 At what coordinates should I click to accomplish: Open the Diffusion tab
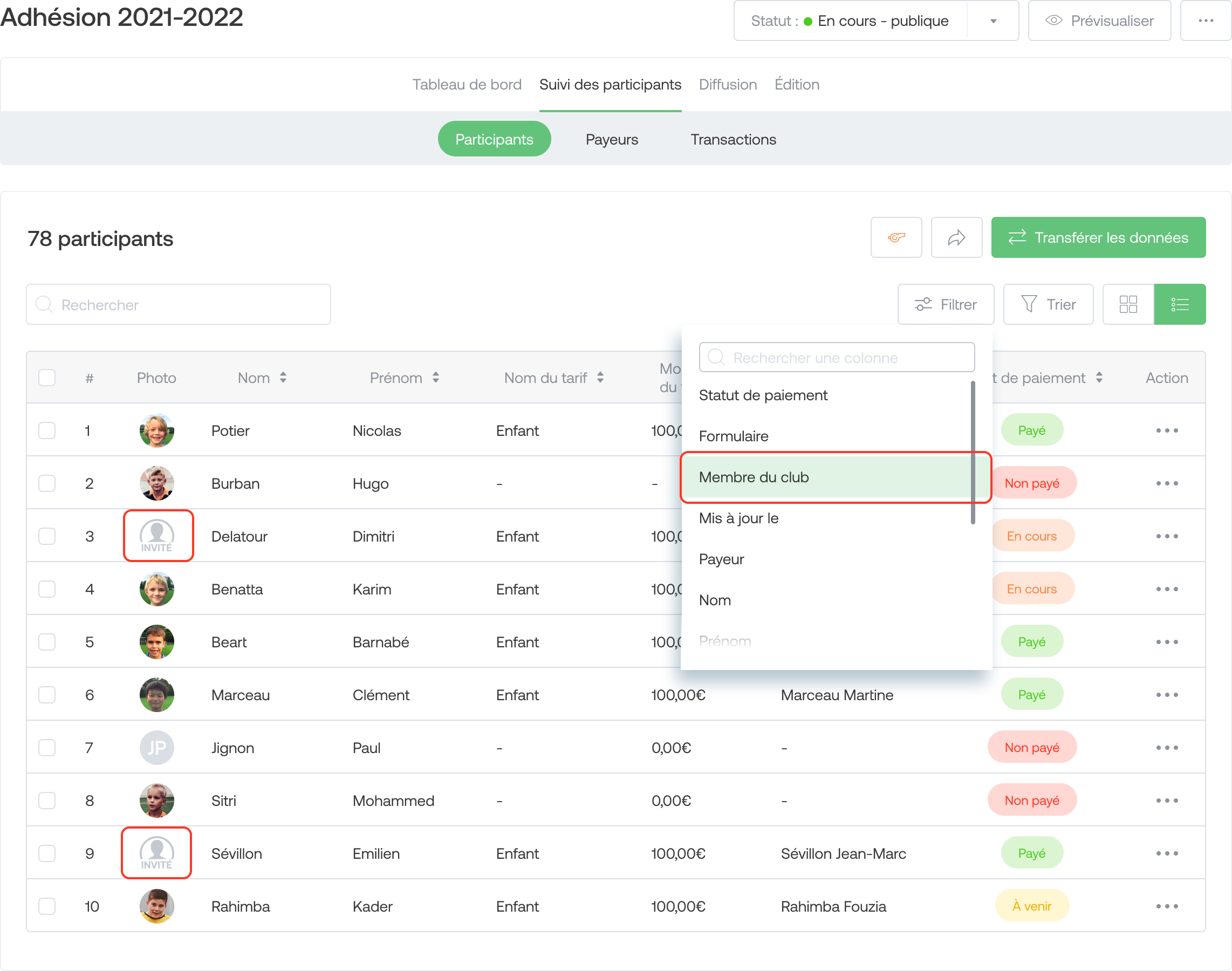(x=728, y=84)
